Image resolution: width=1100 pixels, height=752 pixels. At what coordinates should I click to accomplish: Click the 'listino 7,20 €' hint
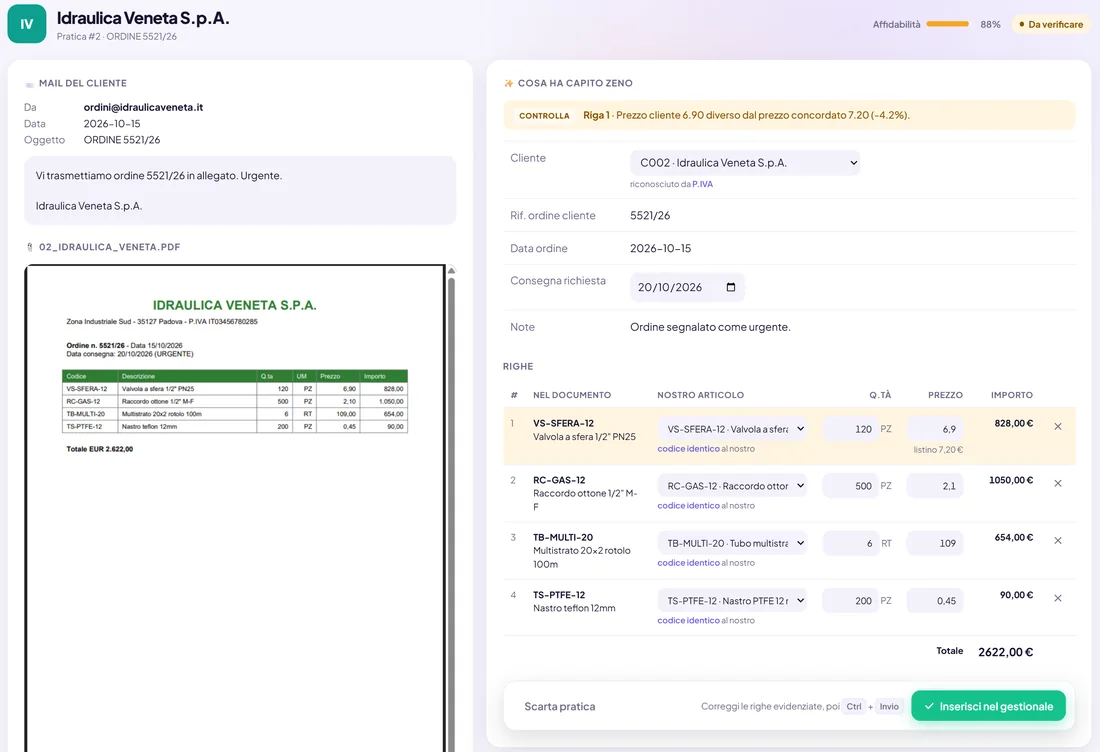pyautogui.click(x=938, y=450)
